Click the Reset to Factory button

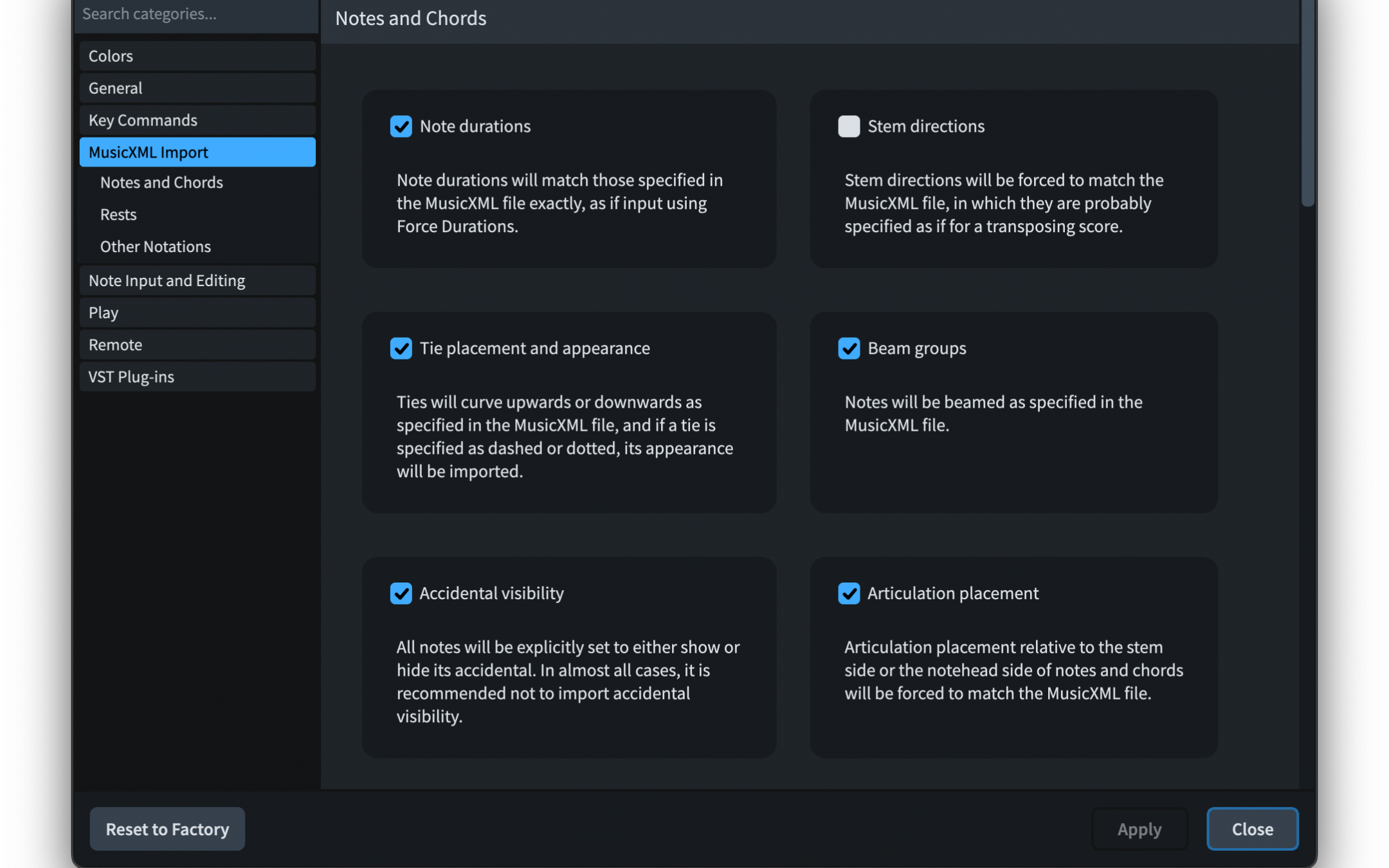167,829
